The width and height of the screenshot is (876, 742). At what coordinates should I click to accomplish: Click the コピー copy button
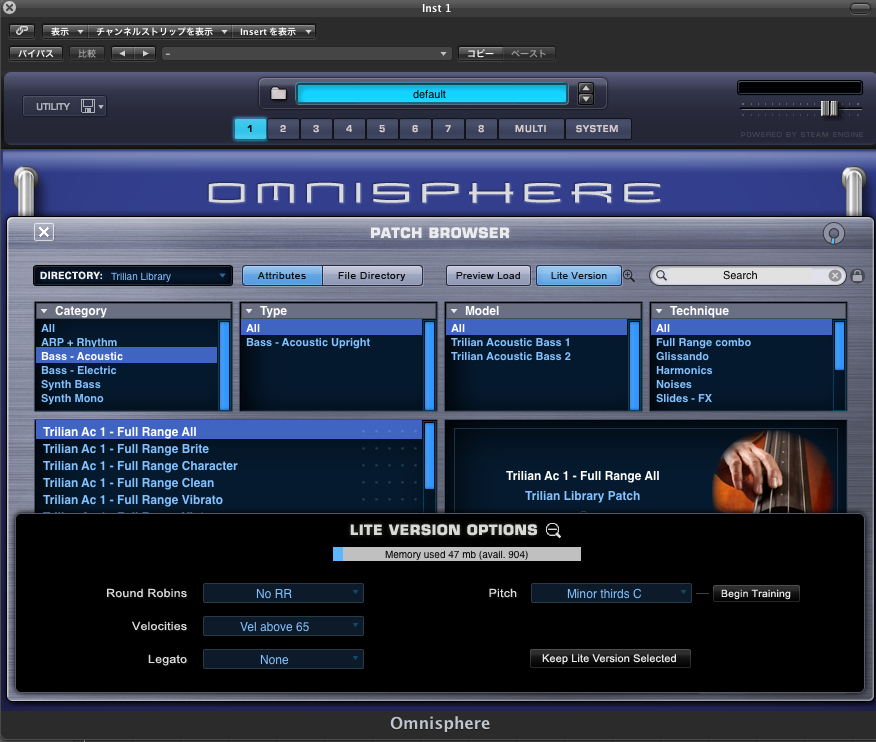pos(480,54)
